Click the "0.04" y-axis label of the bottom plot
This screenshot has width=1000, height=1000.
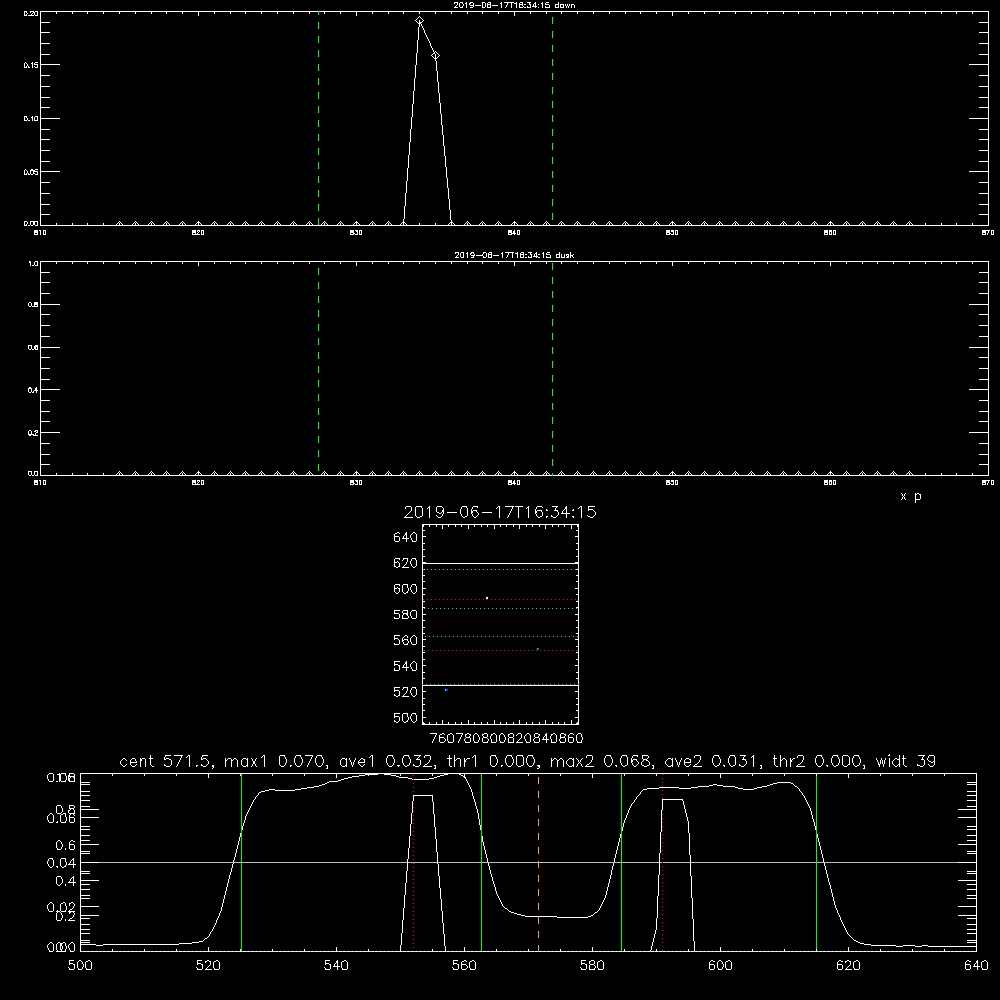61,863
